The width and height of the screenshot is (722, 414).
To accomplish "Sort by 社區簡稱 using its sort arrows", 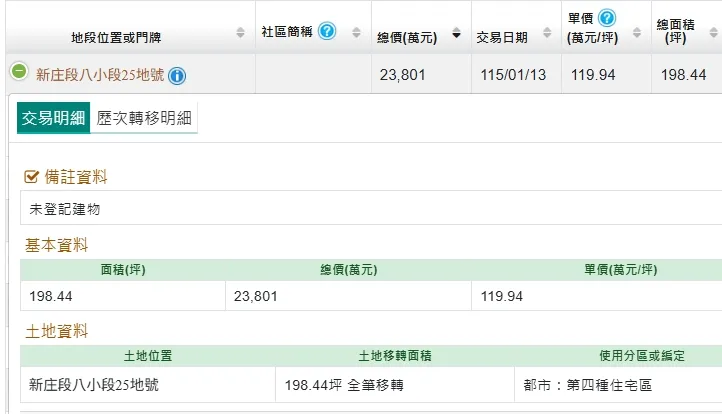I will click(356, 32).
